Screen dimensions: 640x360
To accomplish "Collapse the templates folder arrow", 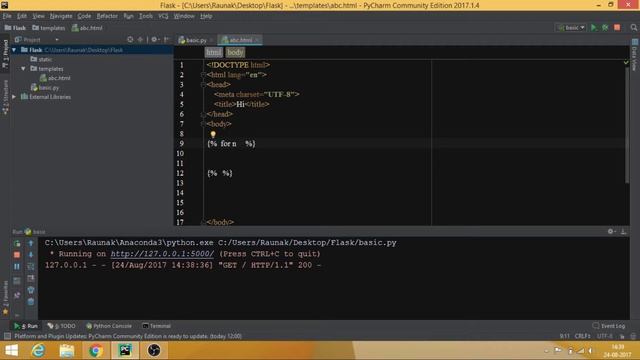I will (23, 69).
